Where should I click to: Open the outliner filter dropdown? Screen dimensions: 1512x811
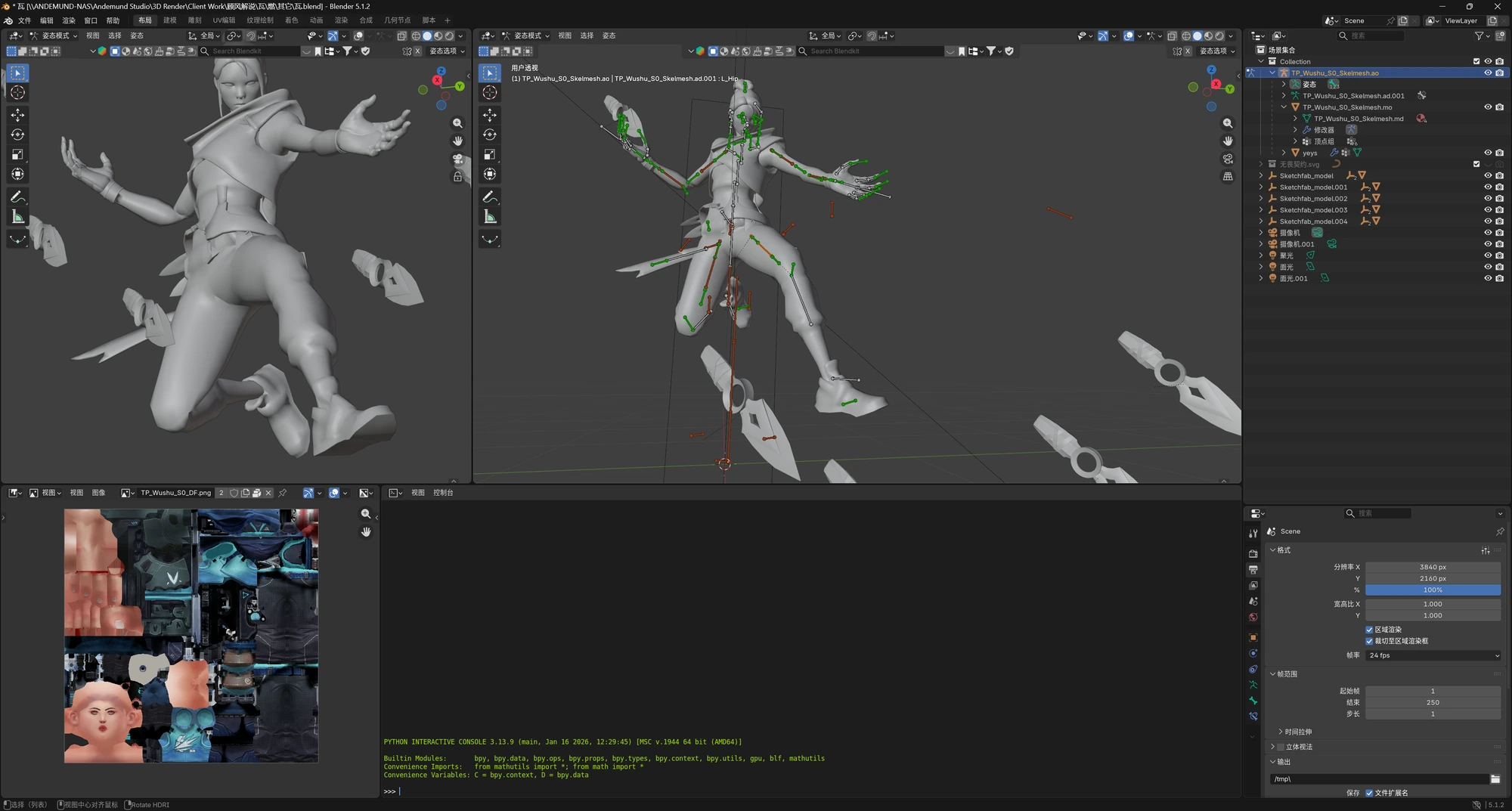pyautogui.click(x=1483, y=36)
